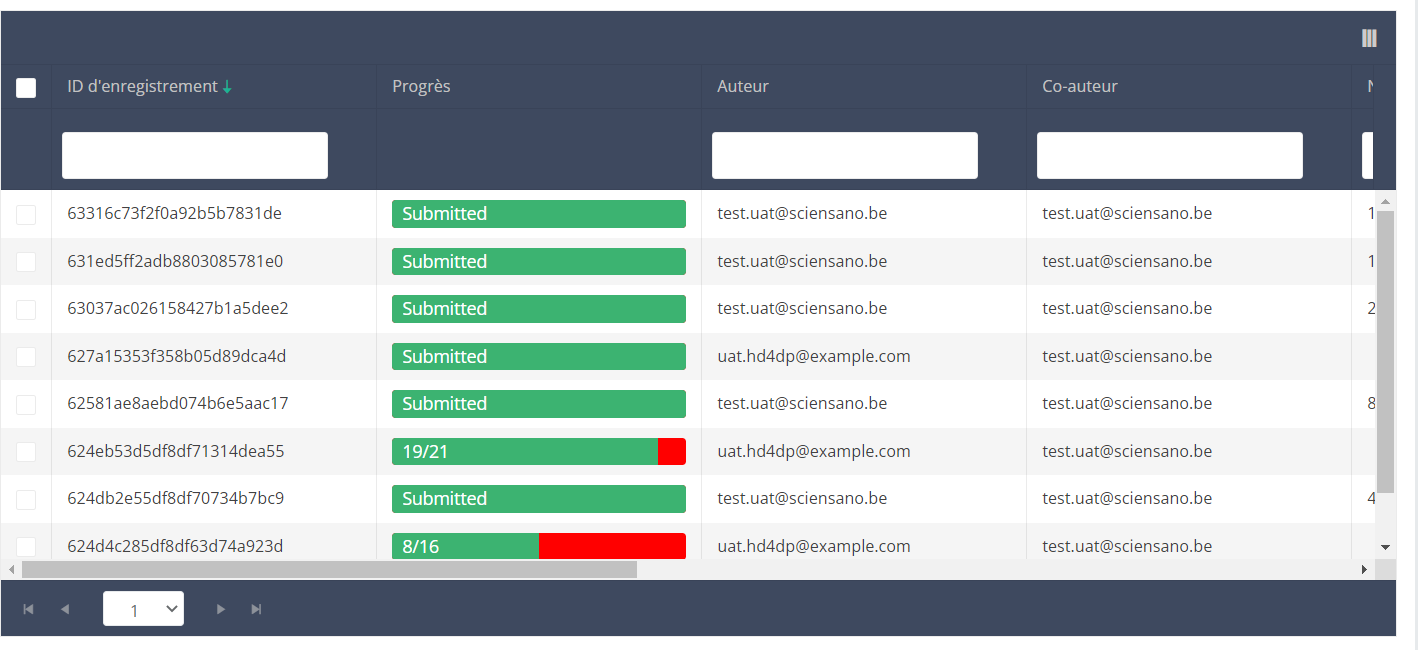Open the page number dropdown

(143, 608)
